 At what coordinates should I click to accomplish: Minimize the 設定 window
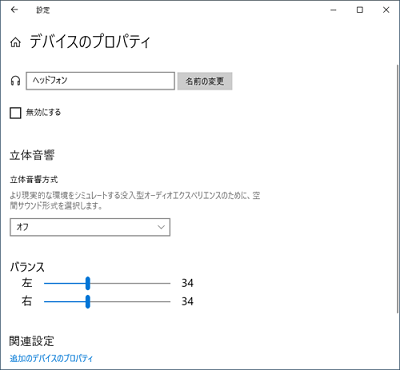click(x=333, y=10)
